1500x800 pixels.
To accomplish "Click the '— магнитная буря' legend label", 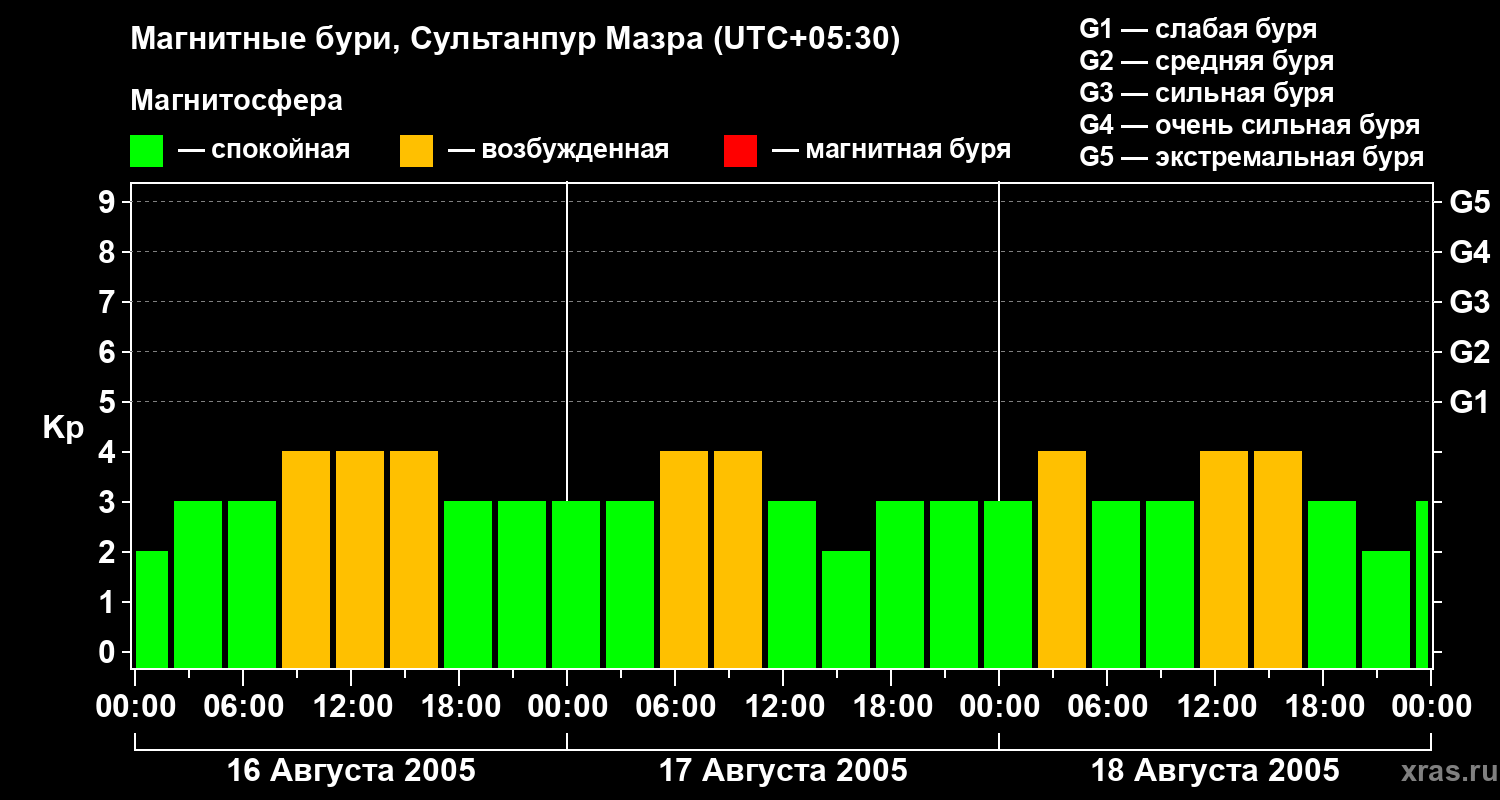I will click(x=891, y=151).
